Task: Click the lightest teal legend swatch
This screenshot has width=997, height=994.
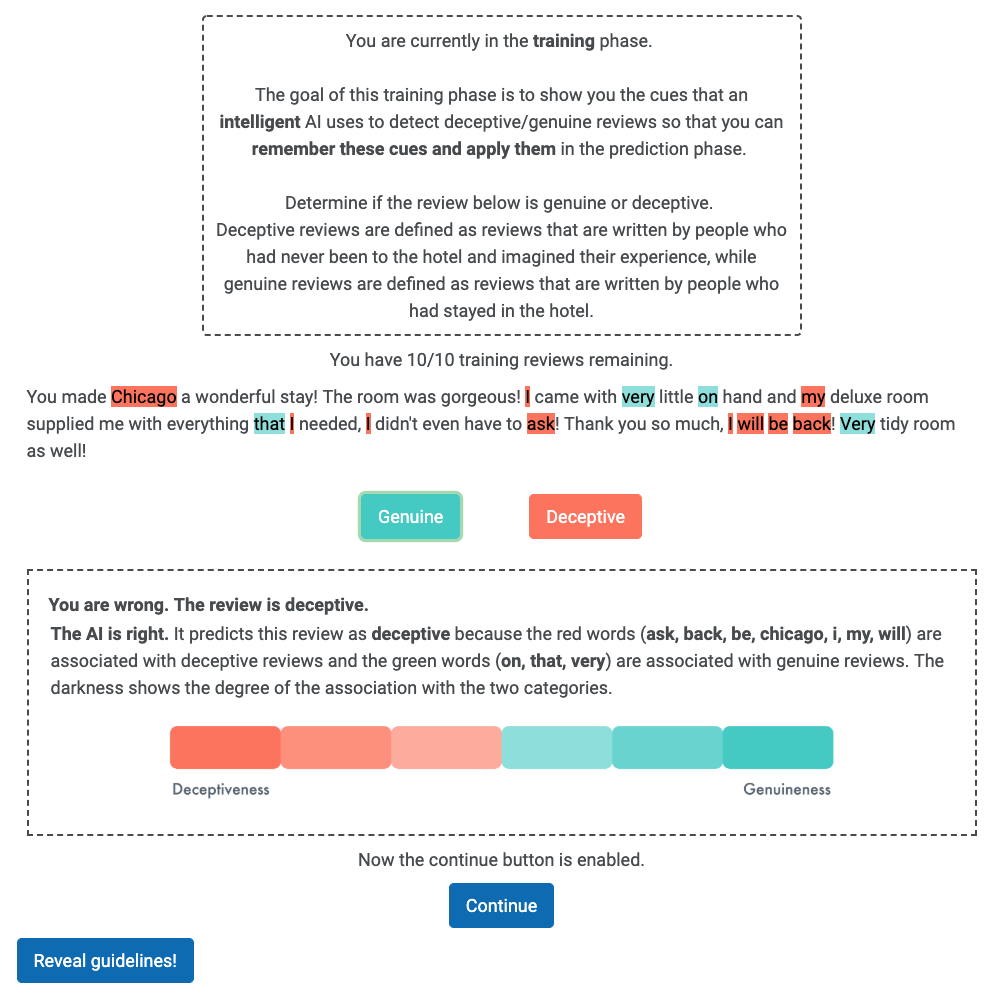Action: (x=556, y=747)
